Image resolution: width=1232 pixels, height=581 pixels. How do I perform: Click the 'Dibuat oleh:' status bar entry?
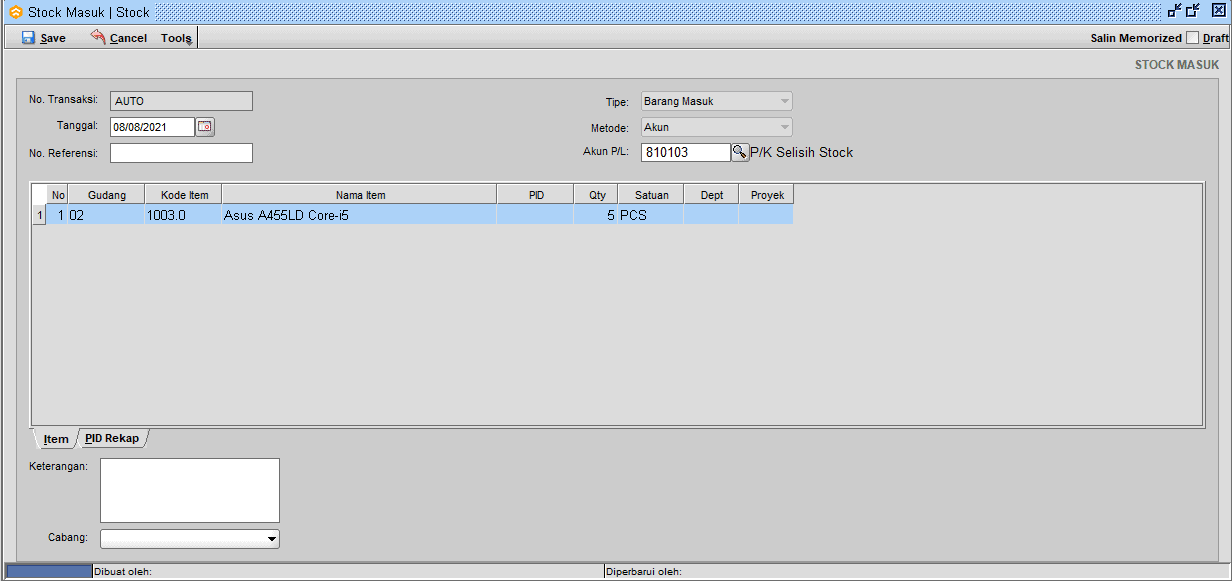tap(121, 572)
